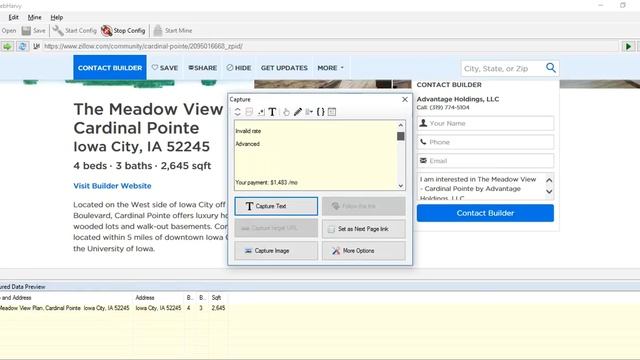The width and height of the screenshot is (640, 360).
Task: Click the message box scroll up arrow
Action: tap(549, 180)
